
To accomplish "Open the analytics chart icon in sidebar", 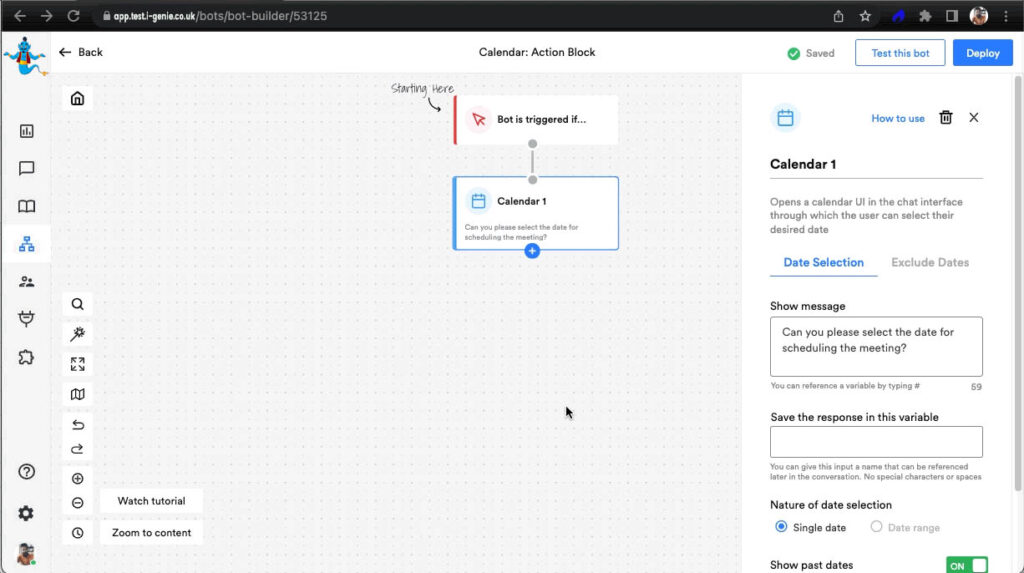I will (26, 131).
